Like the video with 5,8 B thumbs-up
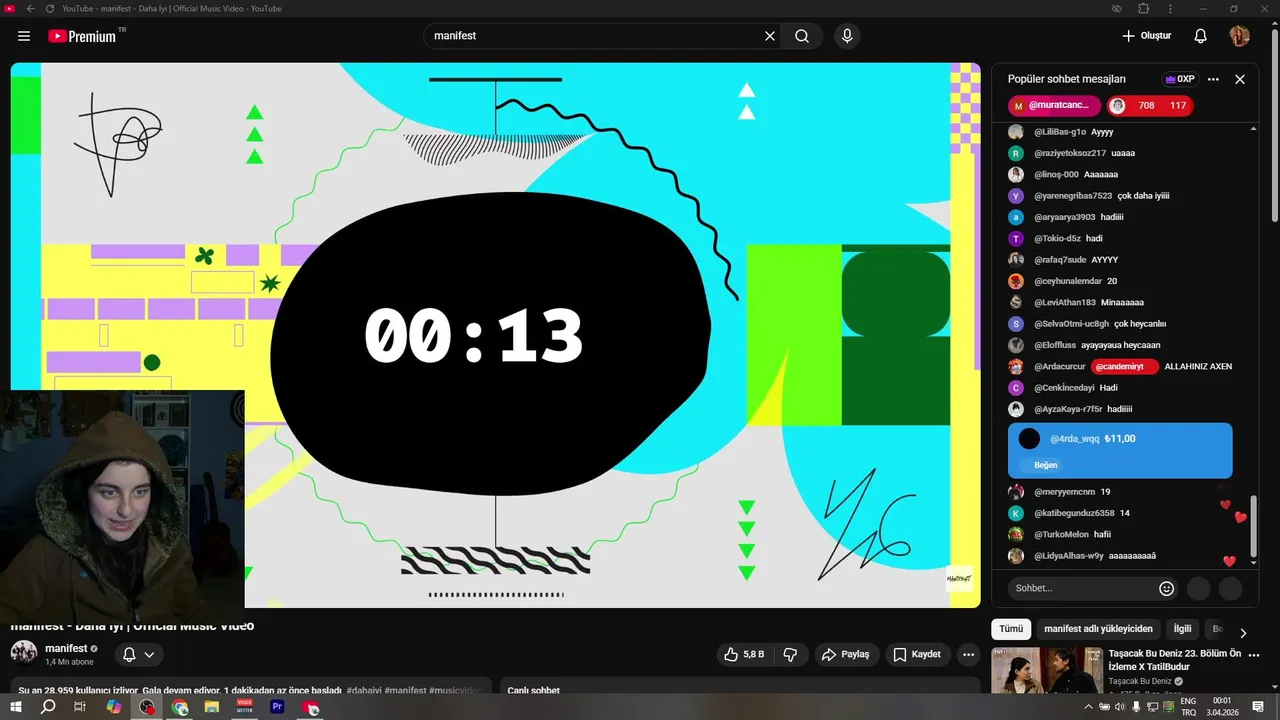The height and width of the screenshot is (720, 1280). click(744, 655)
